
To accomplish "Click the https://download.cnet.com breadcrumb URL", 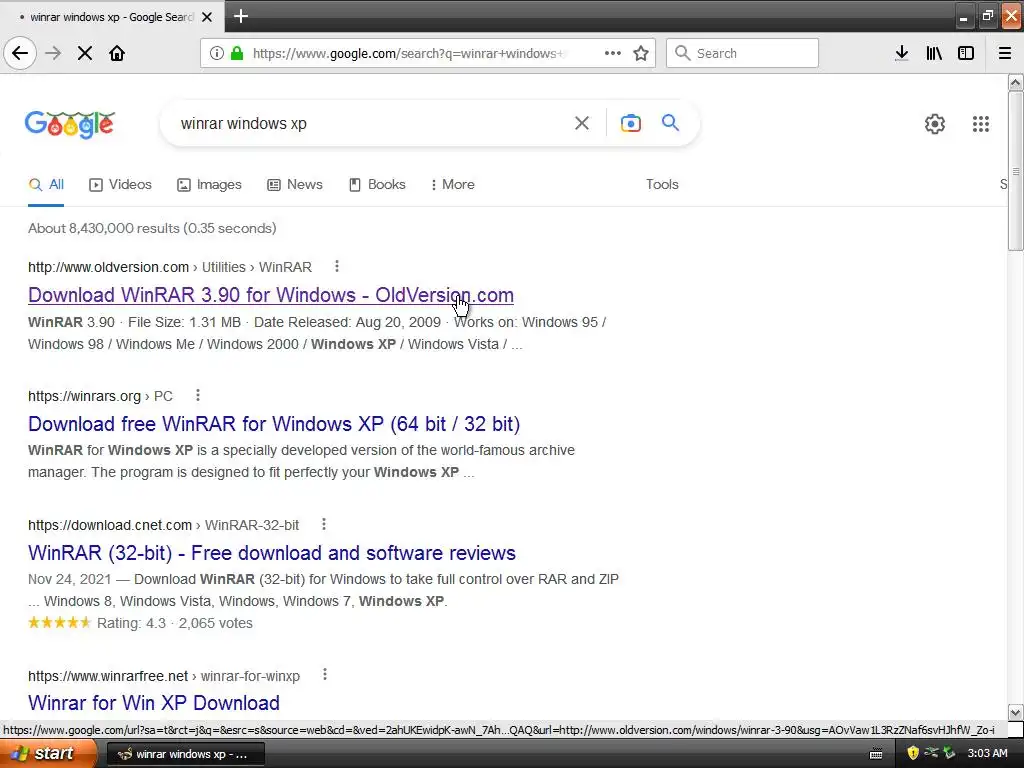I will click(x=110, y=525).
